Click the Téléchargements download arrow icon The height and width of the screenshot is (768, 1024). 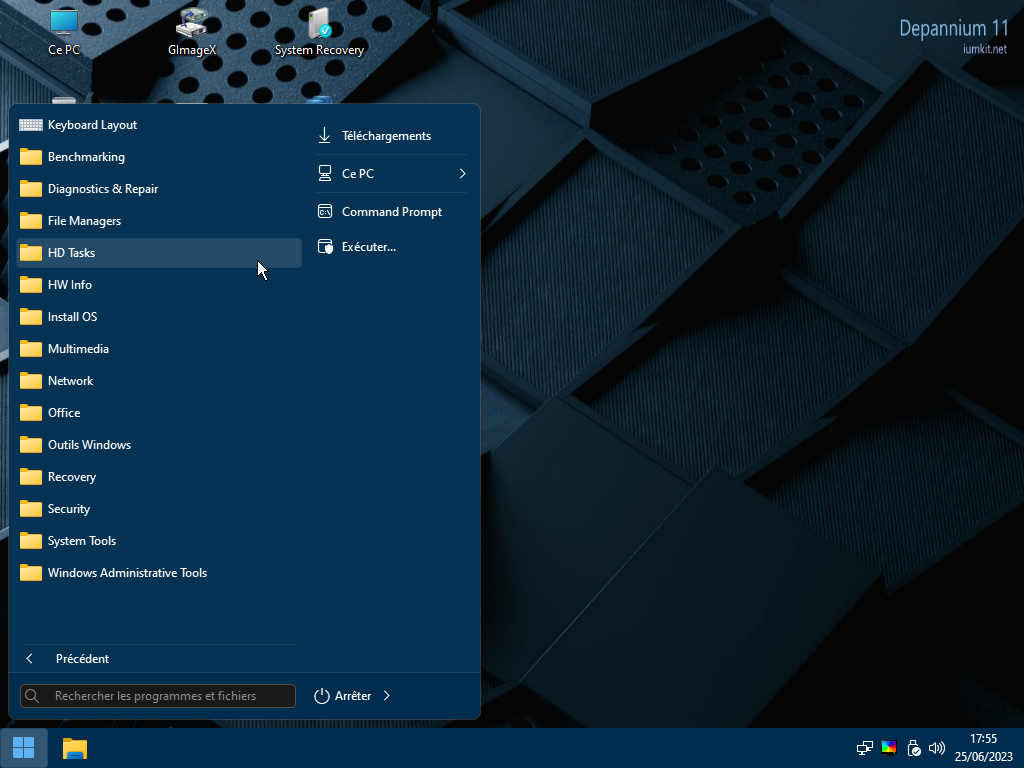[325, 136]
